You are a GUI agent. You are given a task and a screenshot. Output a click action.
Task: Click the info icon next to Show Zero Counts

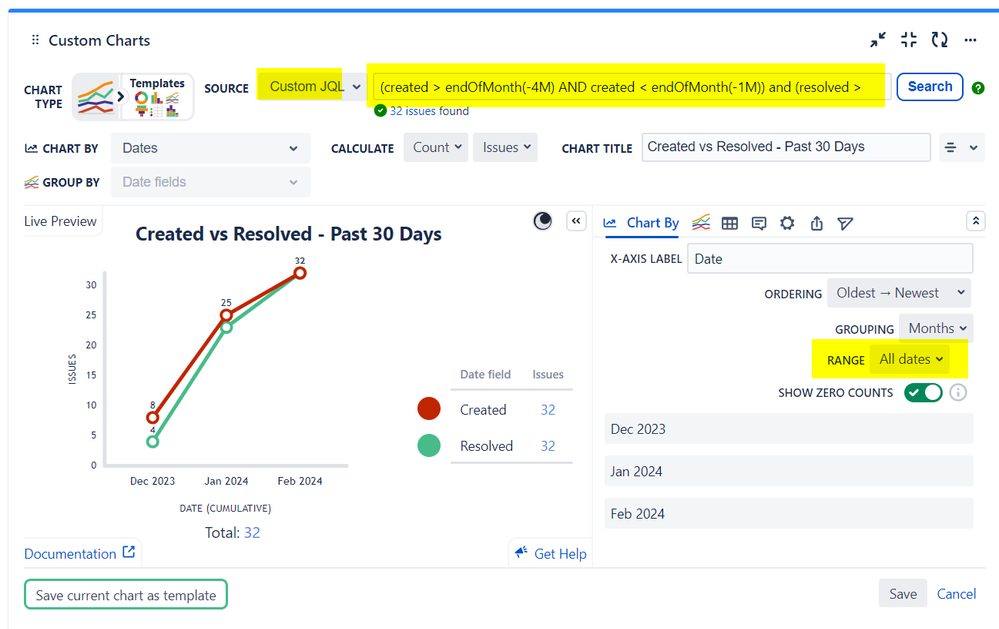(x=958, y=393)
